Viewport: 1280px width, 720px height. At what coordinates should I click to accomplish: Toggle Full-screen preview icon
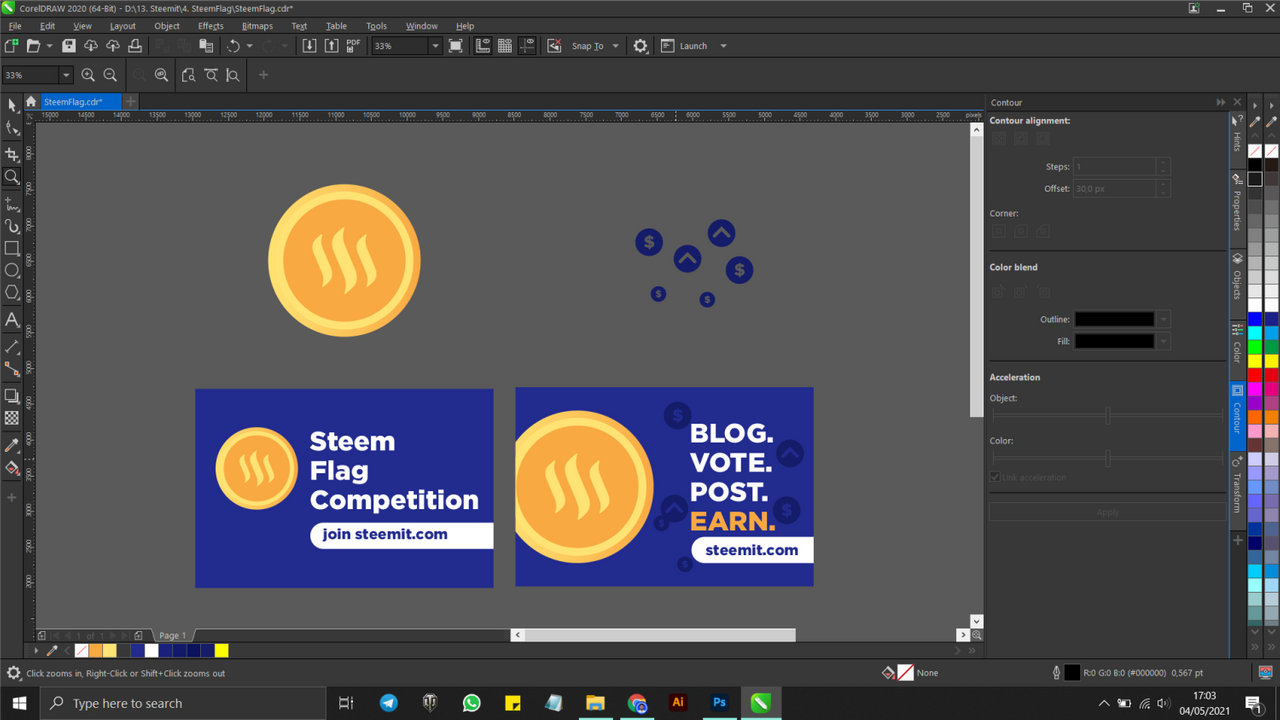pyautogui.click(x=456, y=46)
